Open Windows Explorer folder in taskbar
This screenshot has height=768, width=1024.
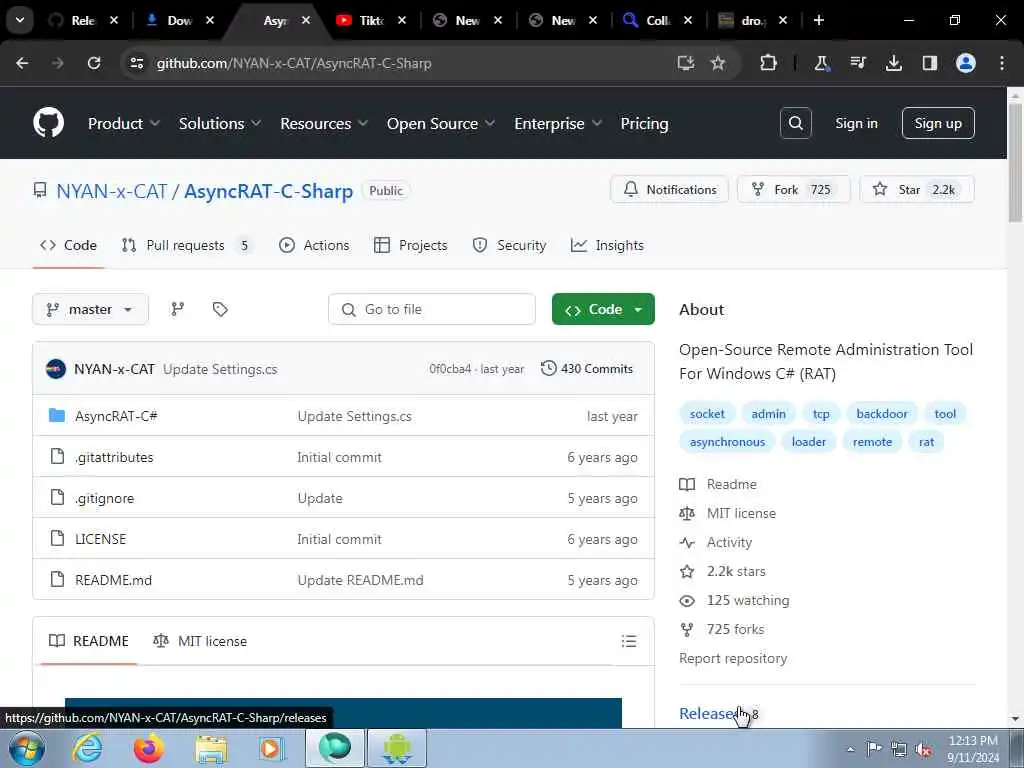210,748
